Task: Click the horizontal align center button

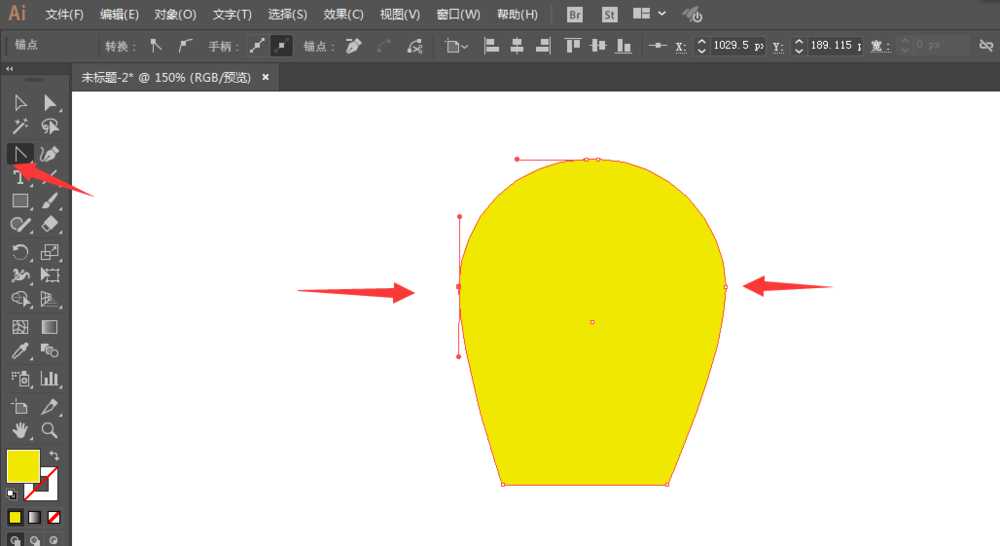Action: 517,46
